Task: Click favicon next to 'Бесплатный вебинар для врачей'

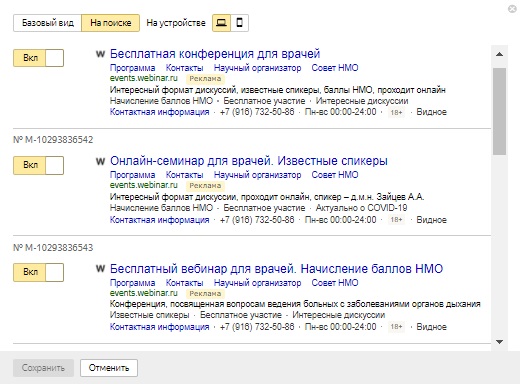Action: [100, 269]
